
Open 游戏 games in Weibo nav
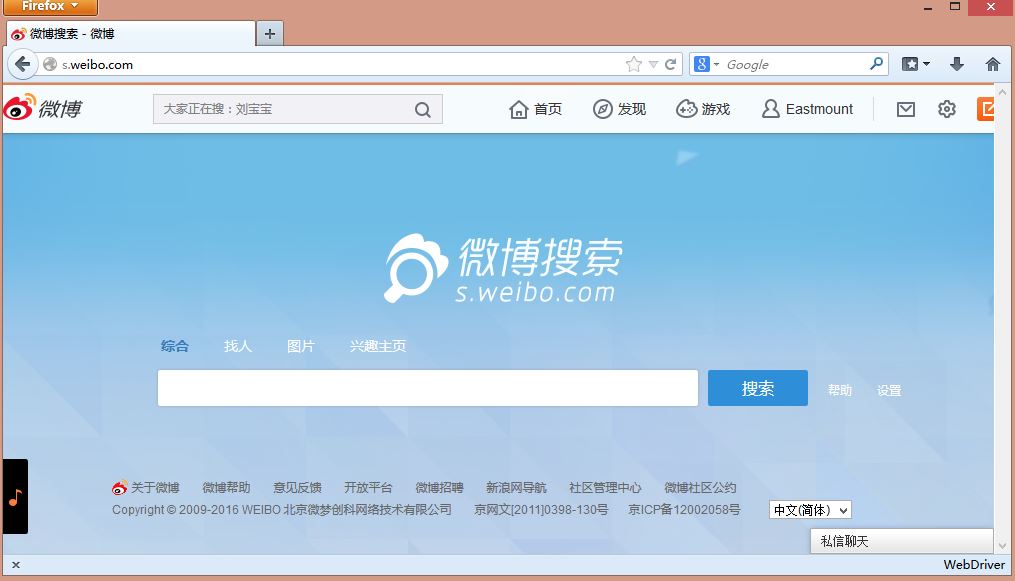(703, 109)
